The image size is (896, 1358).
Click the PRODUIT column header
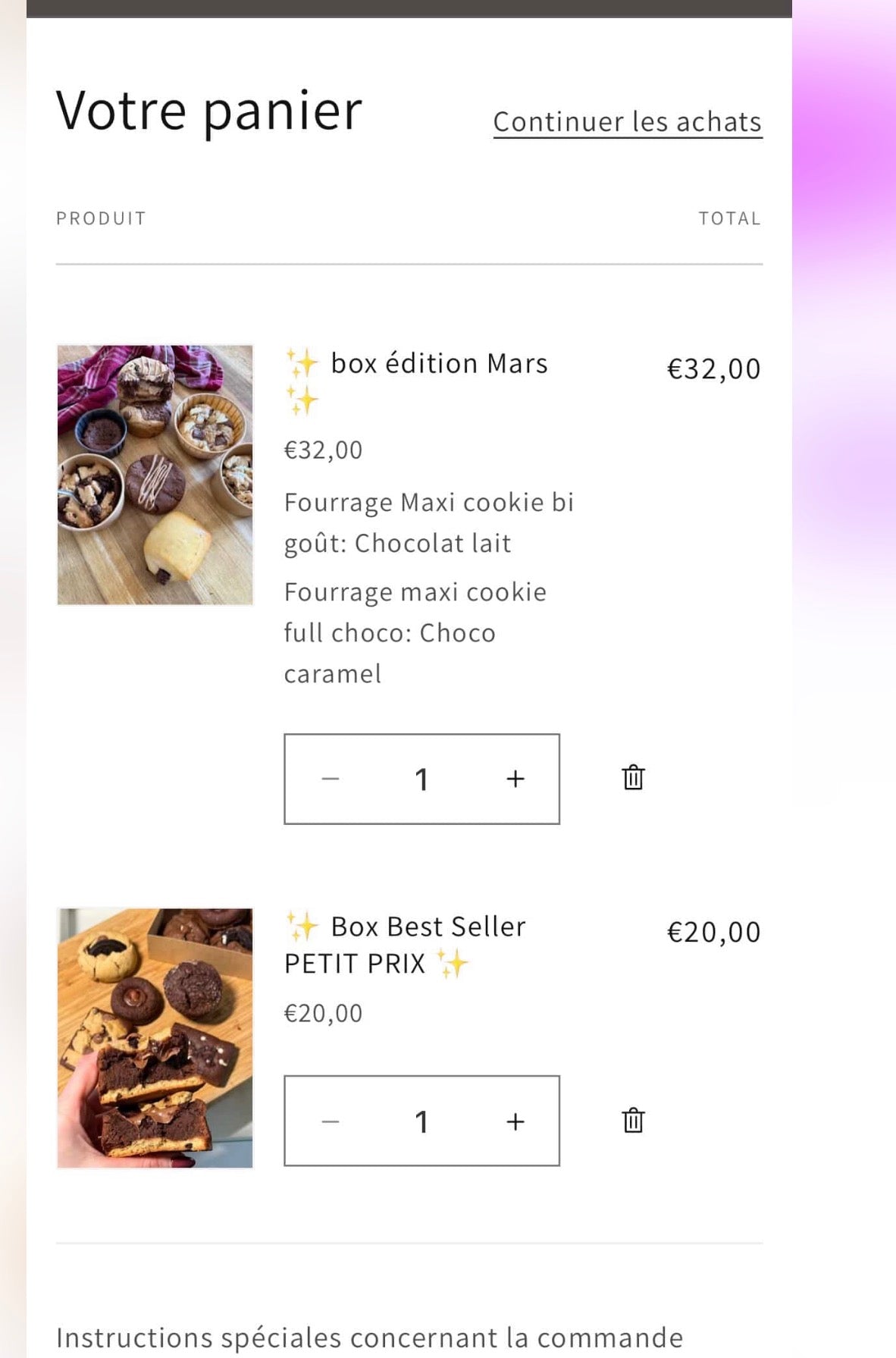pyautogui.click(x=100, y=218)
